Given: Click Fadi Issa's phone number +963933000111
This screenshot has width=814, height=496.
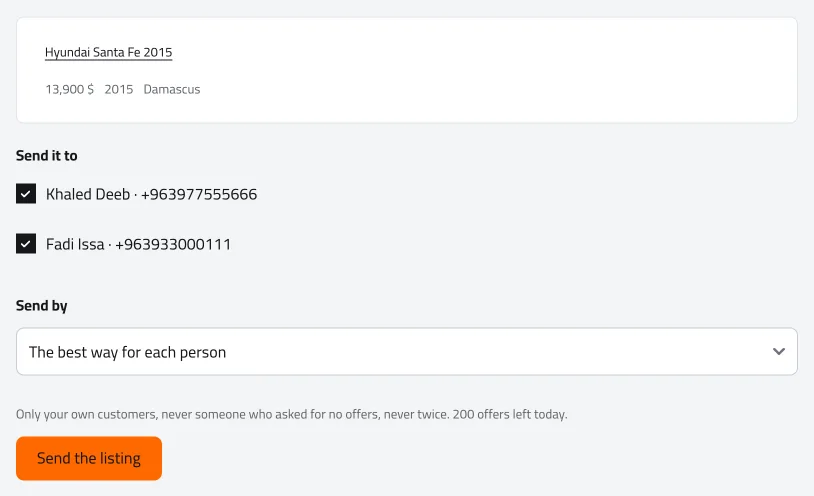Looking at the screenshot, I should click(173, 244).
